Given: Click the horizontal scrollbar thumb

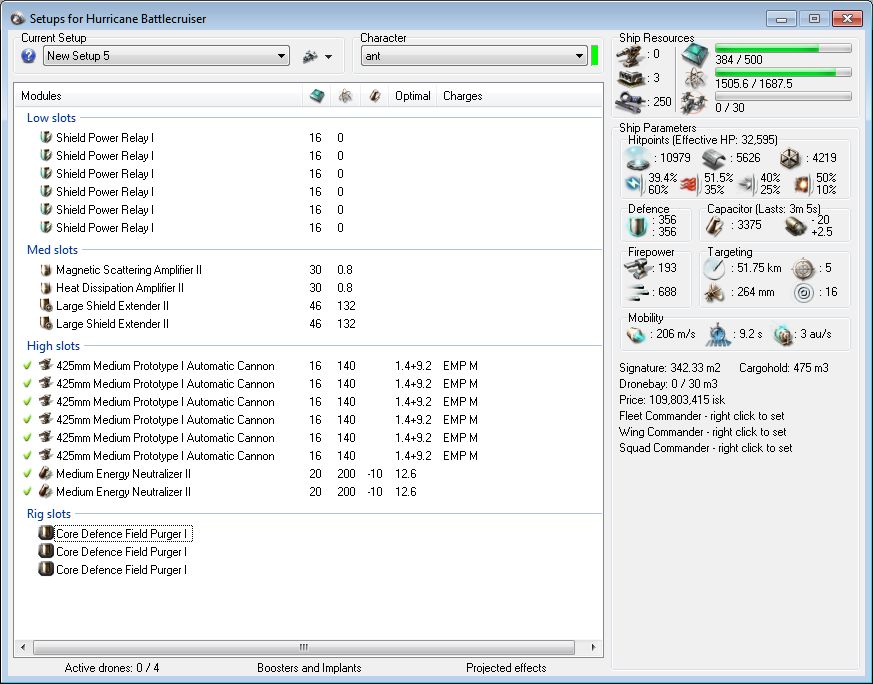Looking at the screenshot, I should 304,647.
